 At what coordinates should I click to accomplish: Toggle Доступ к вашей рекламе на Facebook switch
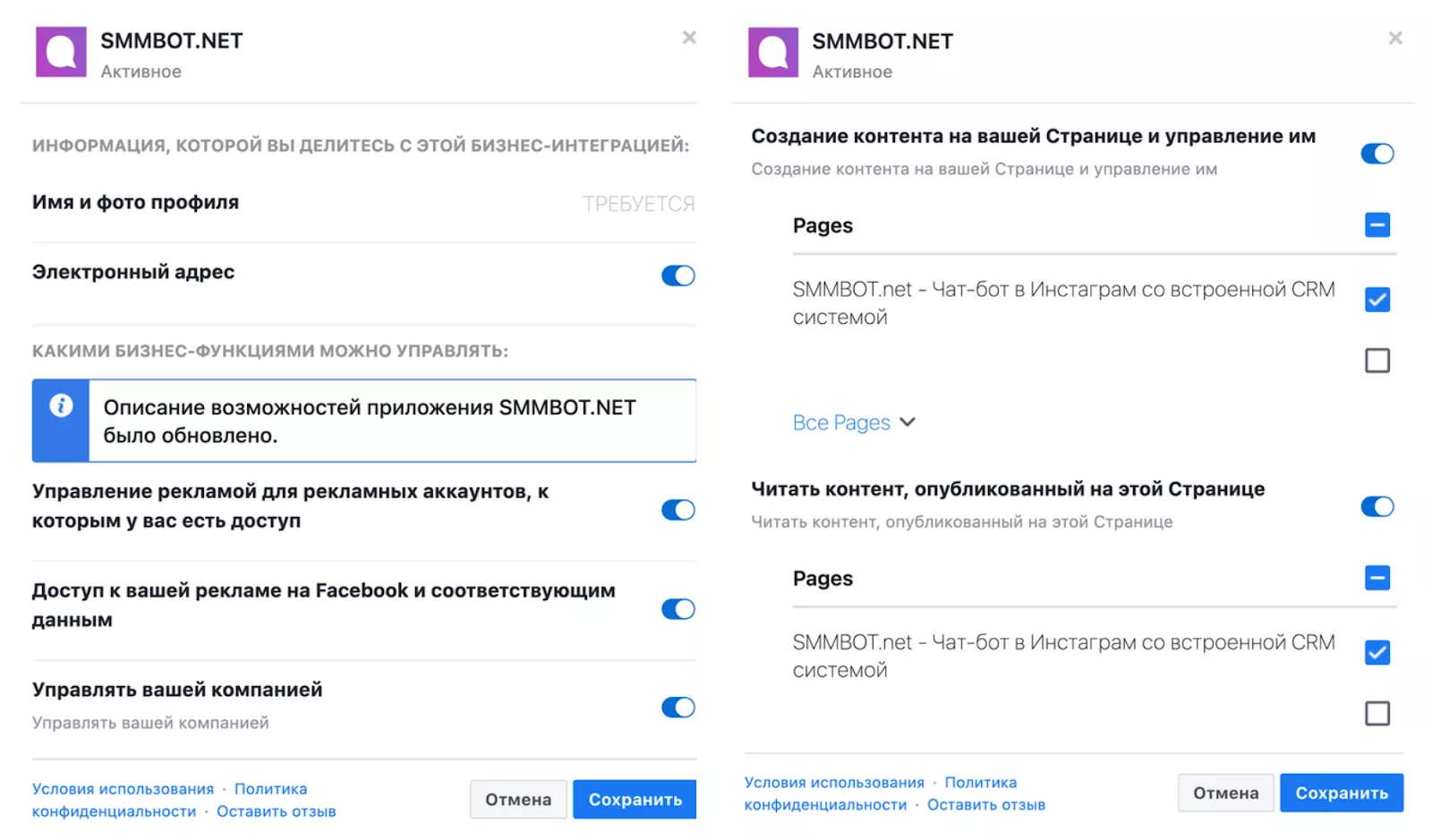[x=678, y=609]
